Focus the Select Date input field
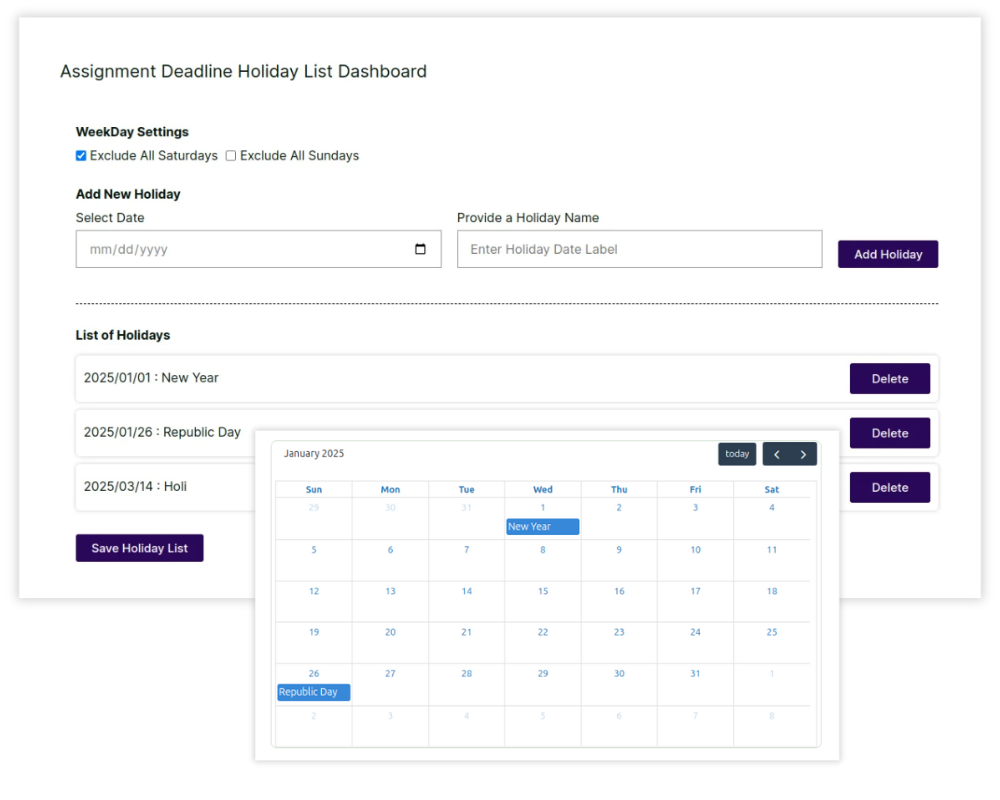The height and width of the screenshot is (800, 1000). point(245,250)
